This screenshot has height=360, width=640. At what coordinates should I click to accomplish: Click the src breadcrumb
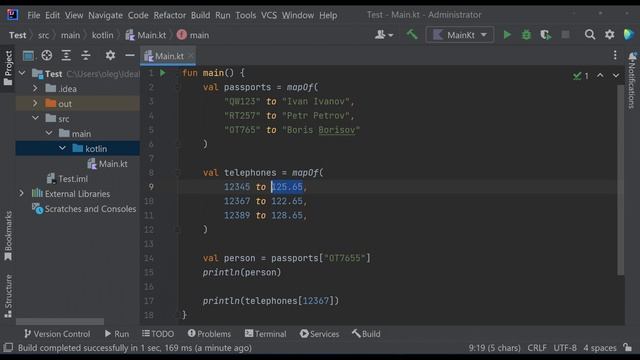click(x=43, y=36)
